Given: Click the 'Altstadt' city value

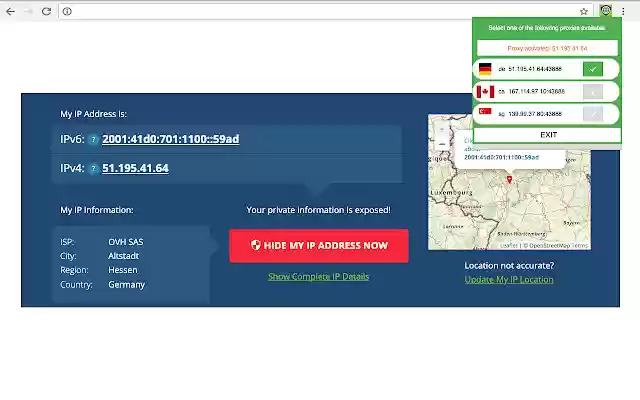Looking at the screenshot, I should (123, 256).
